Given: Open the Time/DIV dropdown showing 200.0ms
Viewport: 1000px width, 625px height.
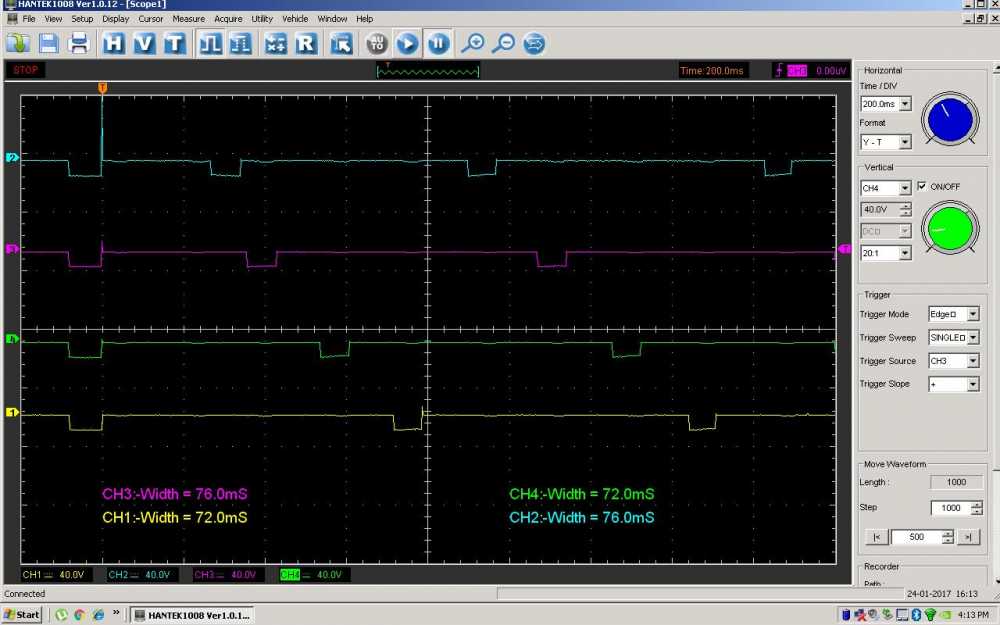Looking at the screenshot, I should click(x=884, y=103).
